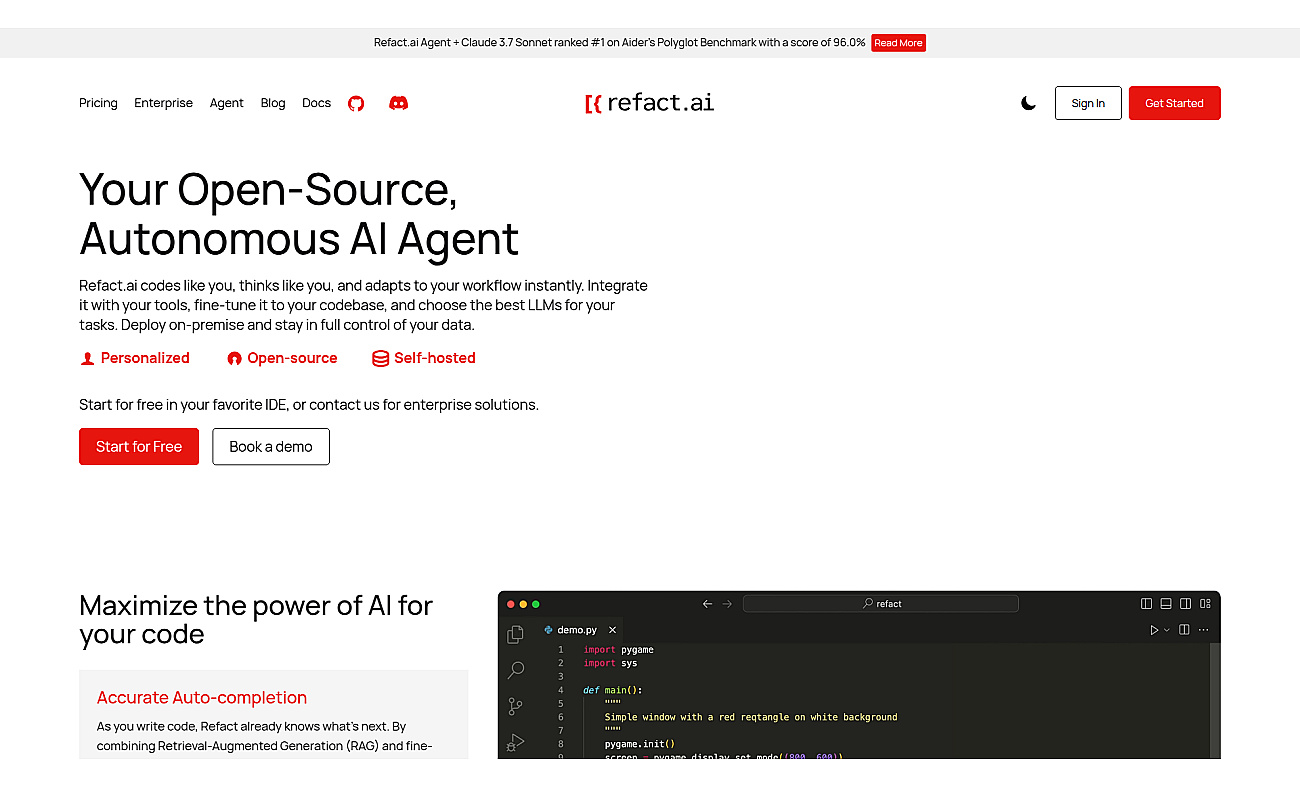Viewport: 1300px width, 788px height.
Task: Split the editor with split icon
Action: click(1184, 630)
